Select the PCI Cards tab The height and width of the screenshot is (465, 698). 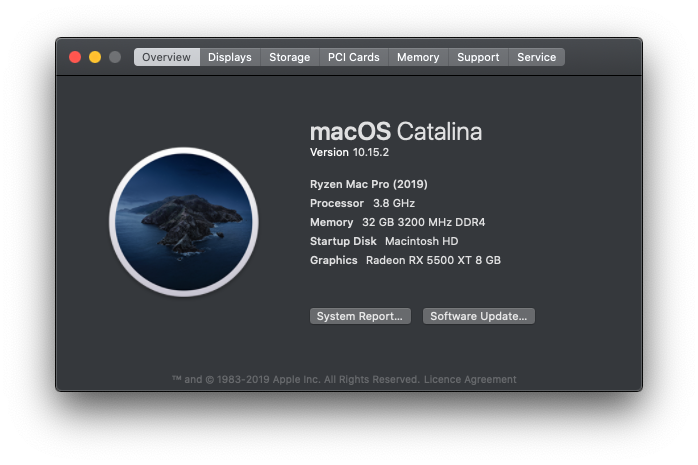click(x=353, y=57)
